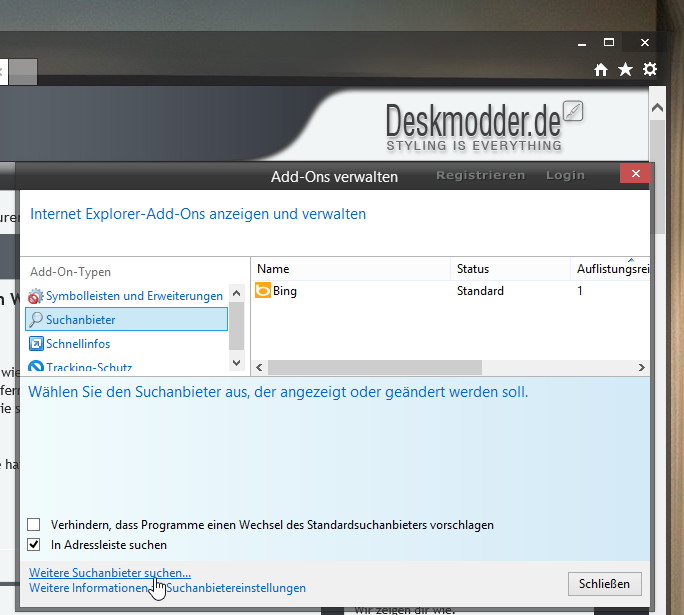Click the Auflistungsreihenfolge column header
The width and height of the screenshot is (684, 615).
[610, 269]
